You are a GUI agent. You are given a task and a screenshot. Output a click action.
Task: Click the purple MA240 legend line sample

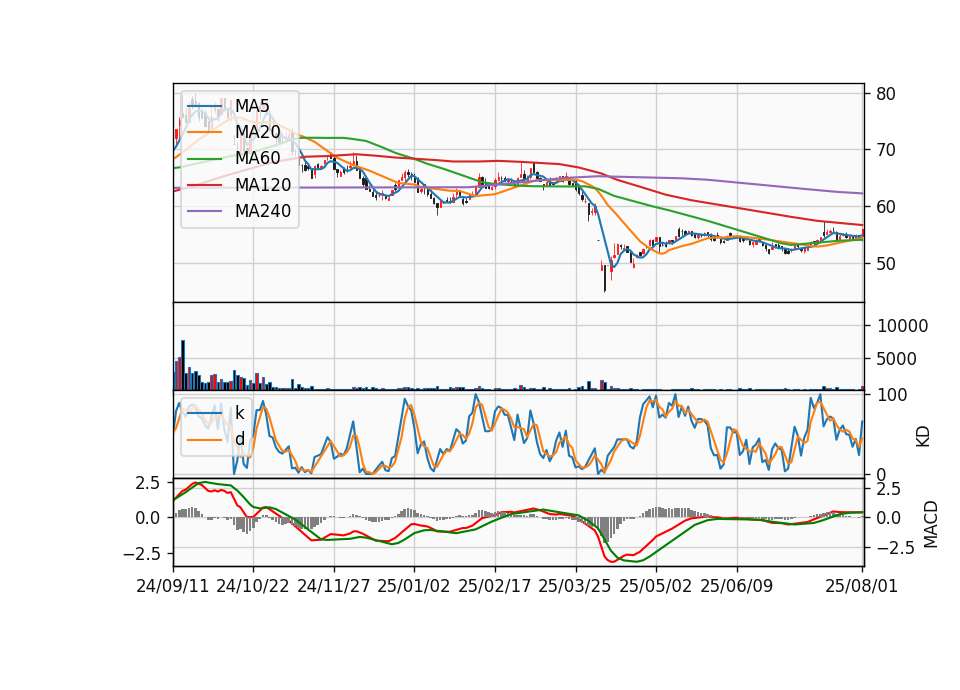(x=204, y=211)
